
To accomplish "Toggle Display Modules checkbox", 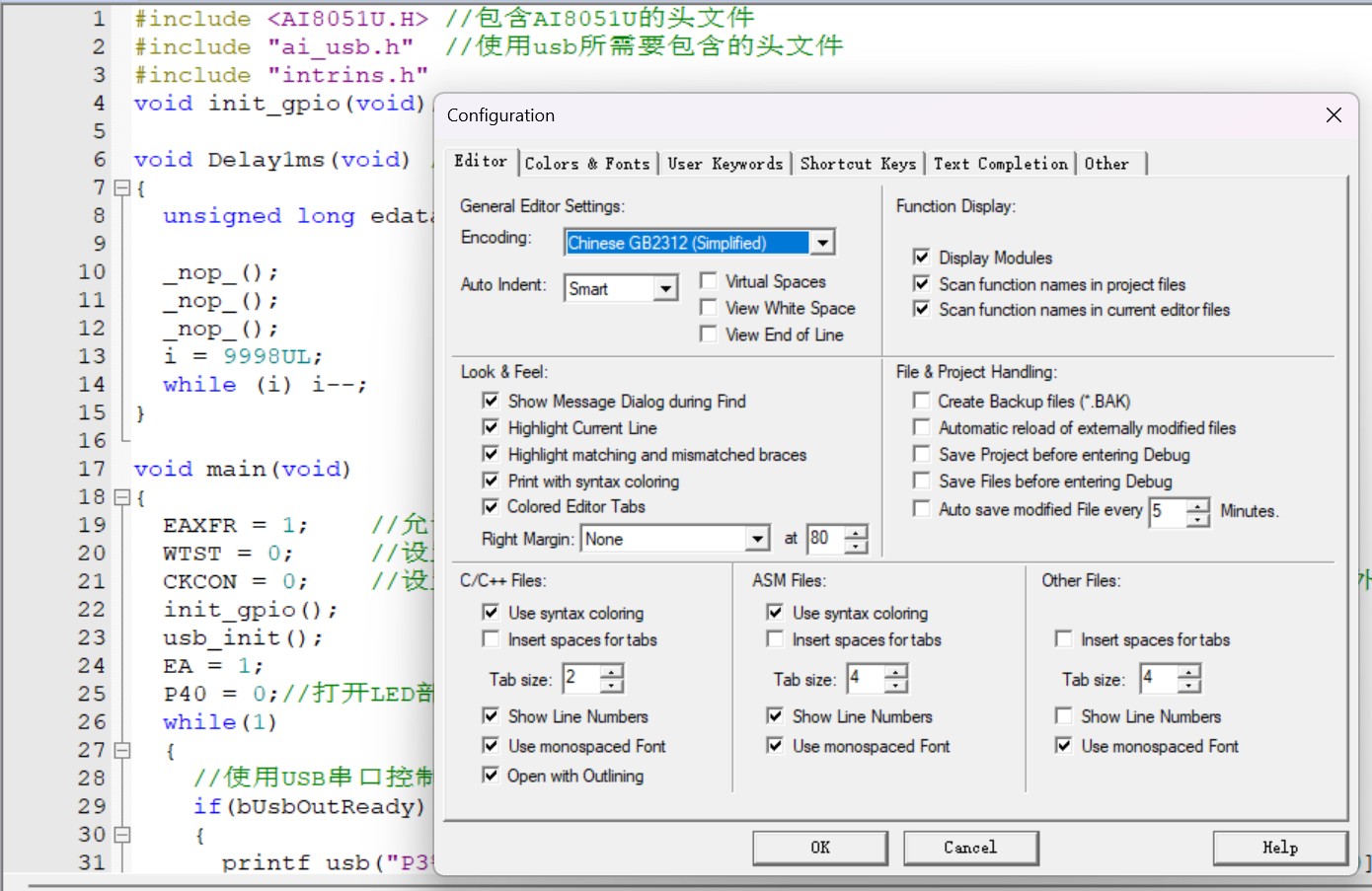I will point(921,258).
